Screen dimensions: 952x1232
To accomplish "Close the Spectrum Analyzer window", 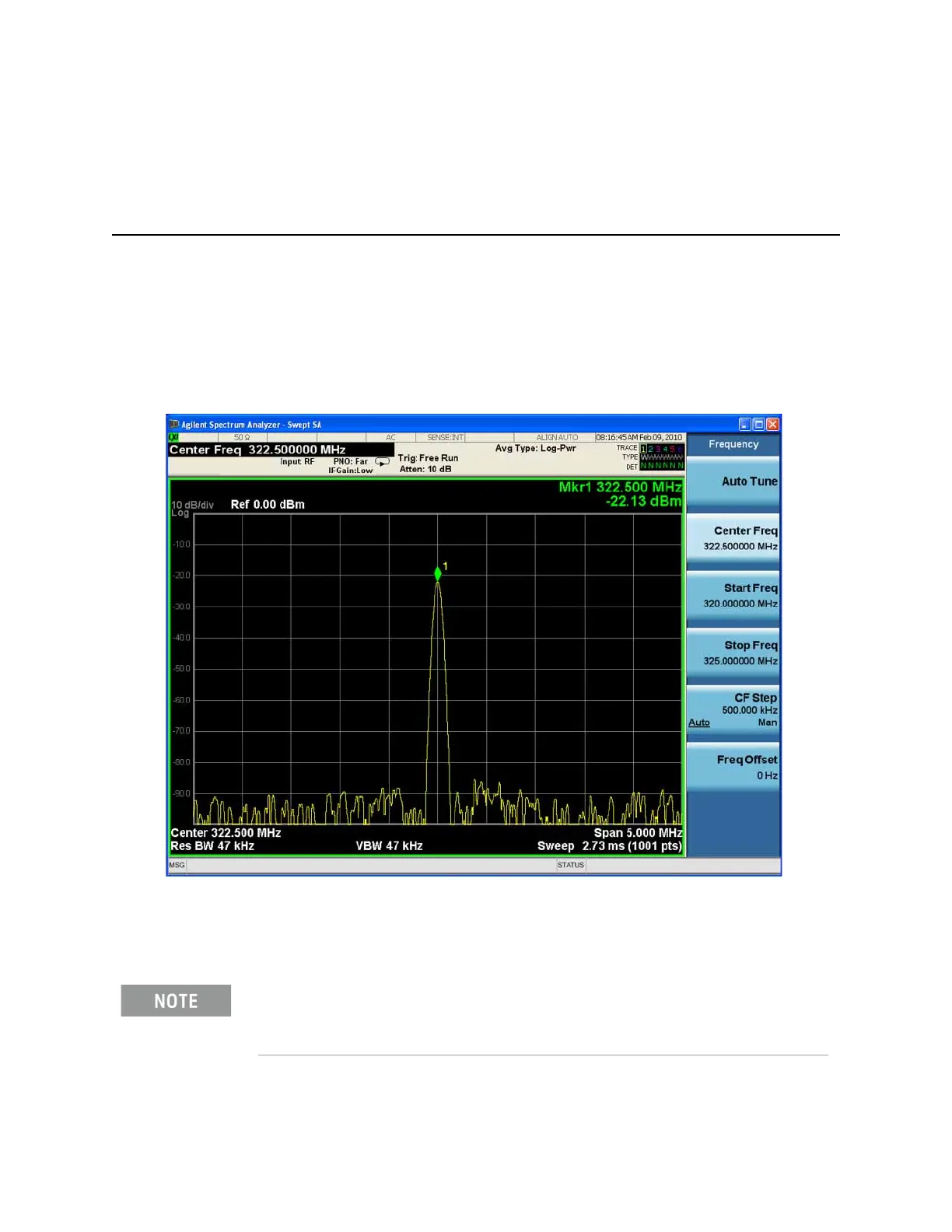I will coord(772,425).
